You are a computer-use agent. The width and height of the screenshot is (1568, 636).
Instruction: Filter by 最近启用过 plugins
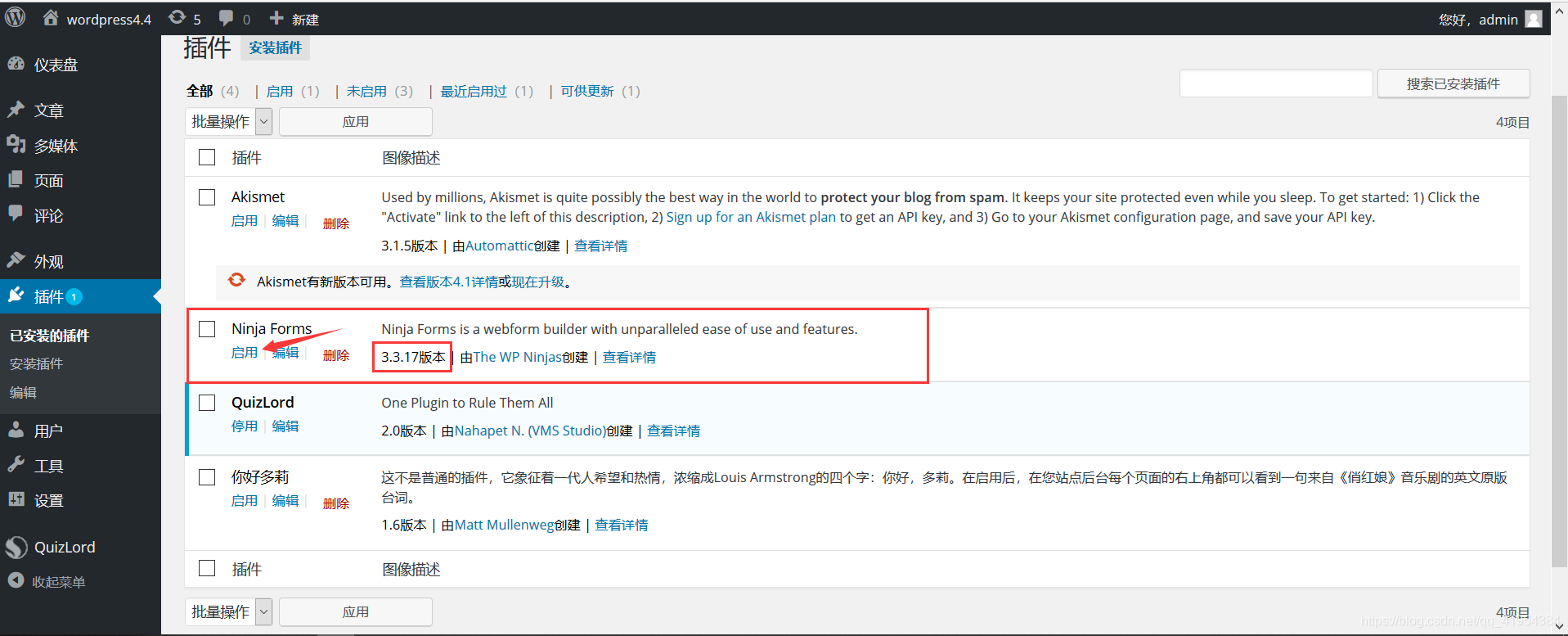pos(474,91)
